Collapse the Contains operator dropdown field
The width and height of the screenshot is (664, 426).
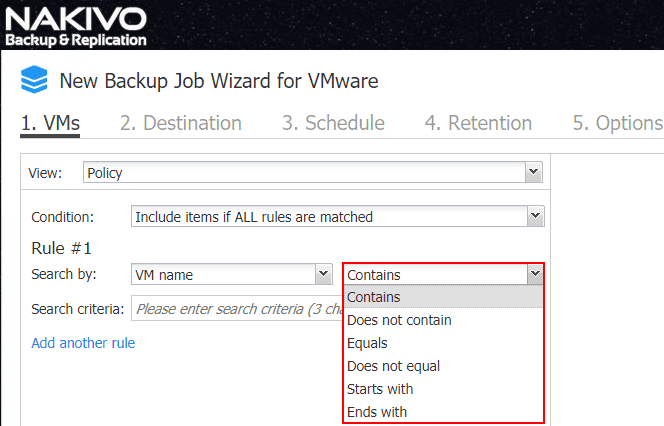click(x=443, y=274)
